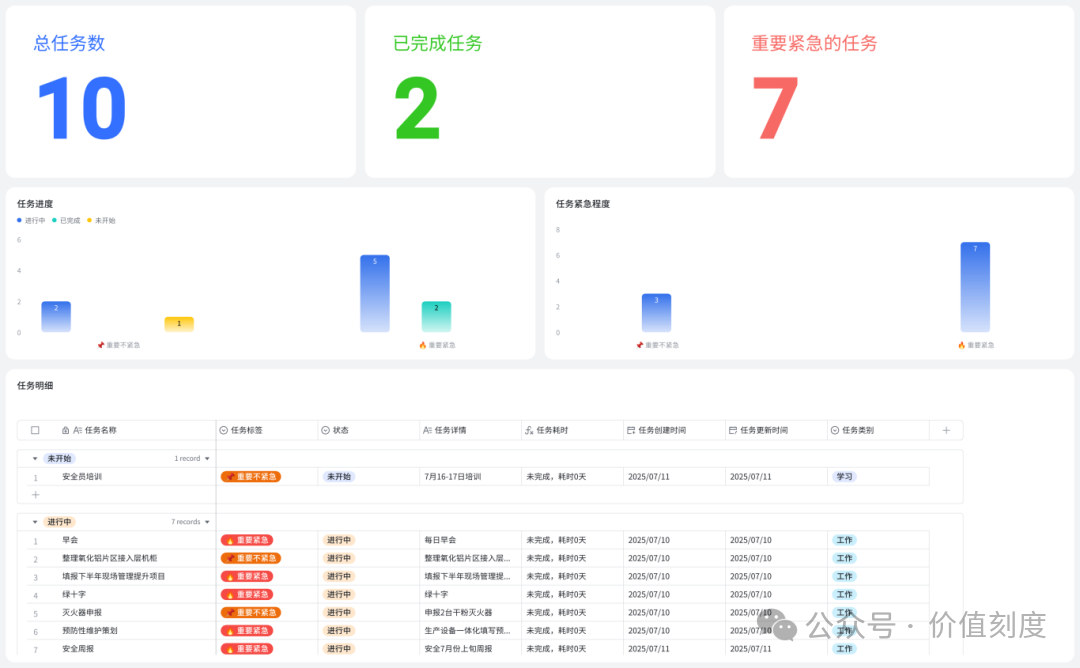Select the 填报下半年现场管理提升项目 task name
This screenshot has width=1080, height=668.
click(x=114, y=576)
